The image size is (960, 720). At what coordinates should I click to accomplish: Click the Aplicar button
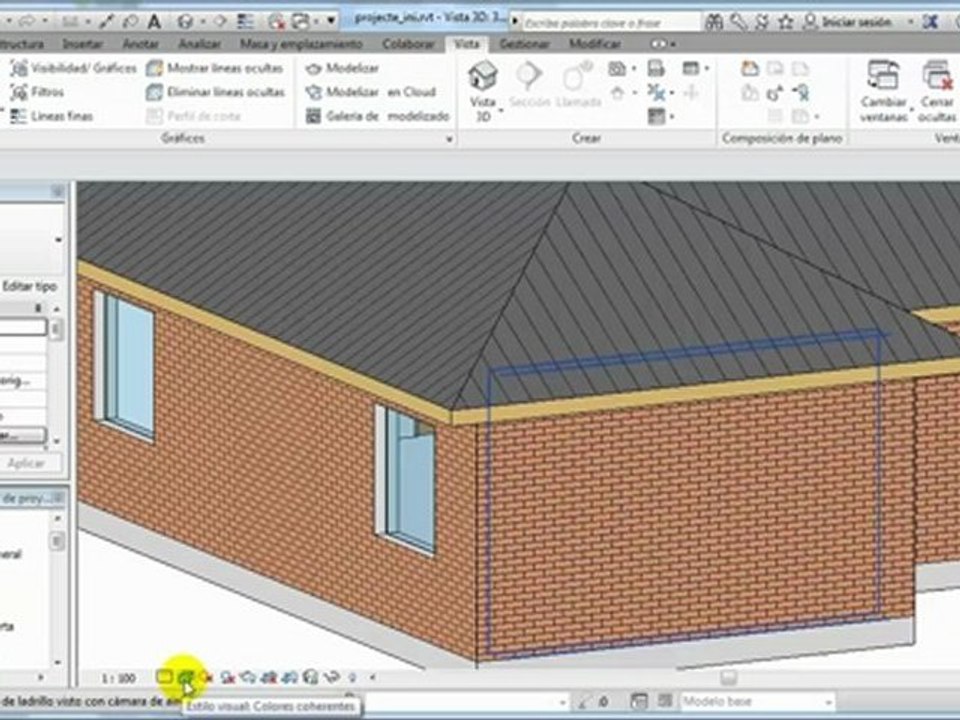(x=26, y=463)
